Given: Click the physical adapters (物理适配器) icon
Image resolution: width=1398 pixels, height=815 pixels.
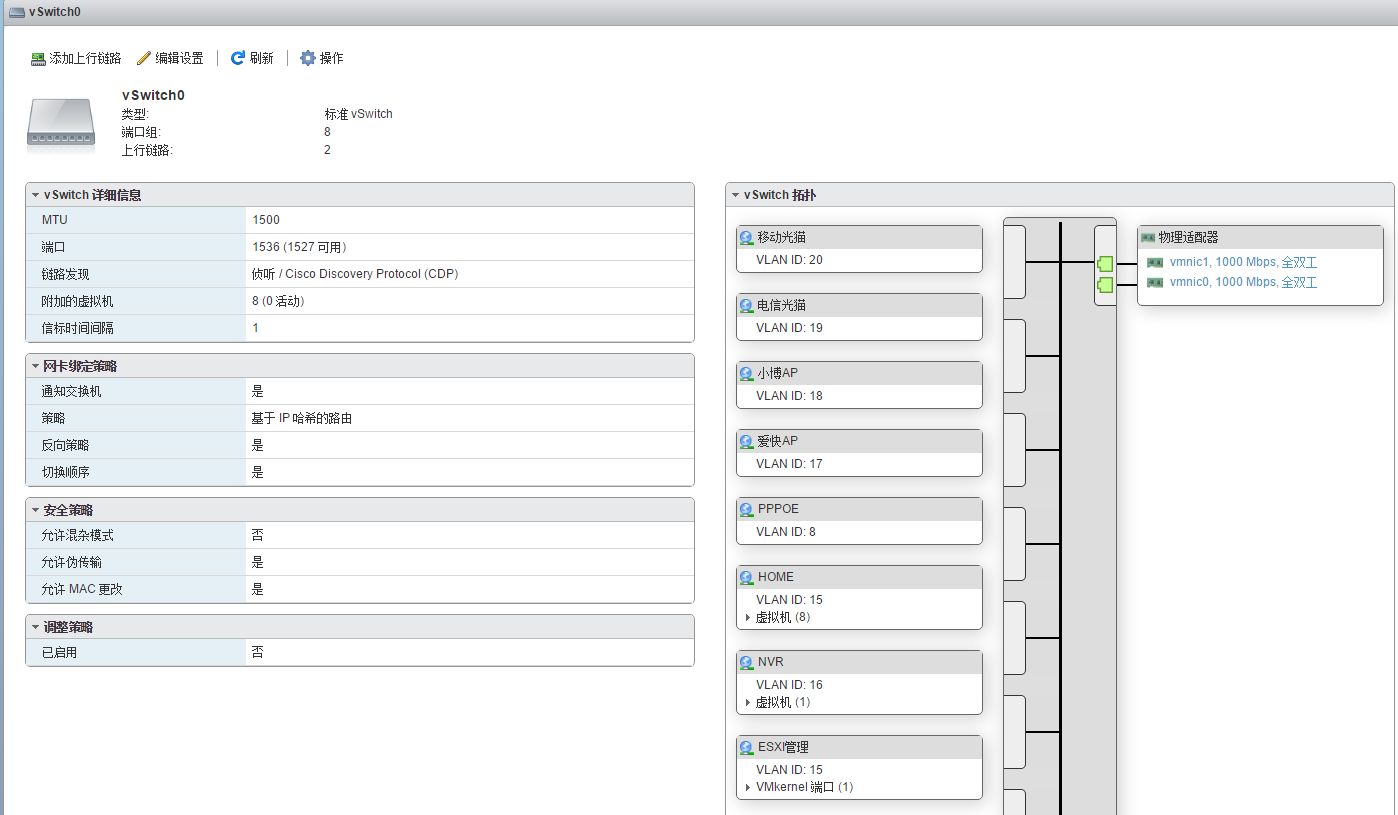Looking at the screenshot, I should pos(1148,238).
